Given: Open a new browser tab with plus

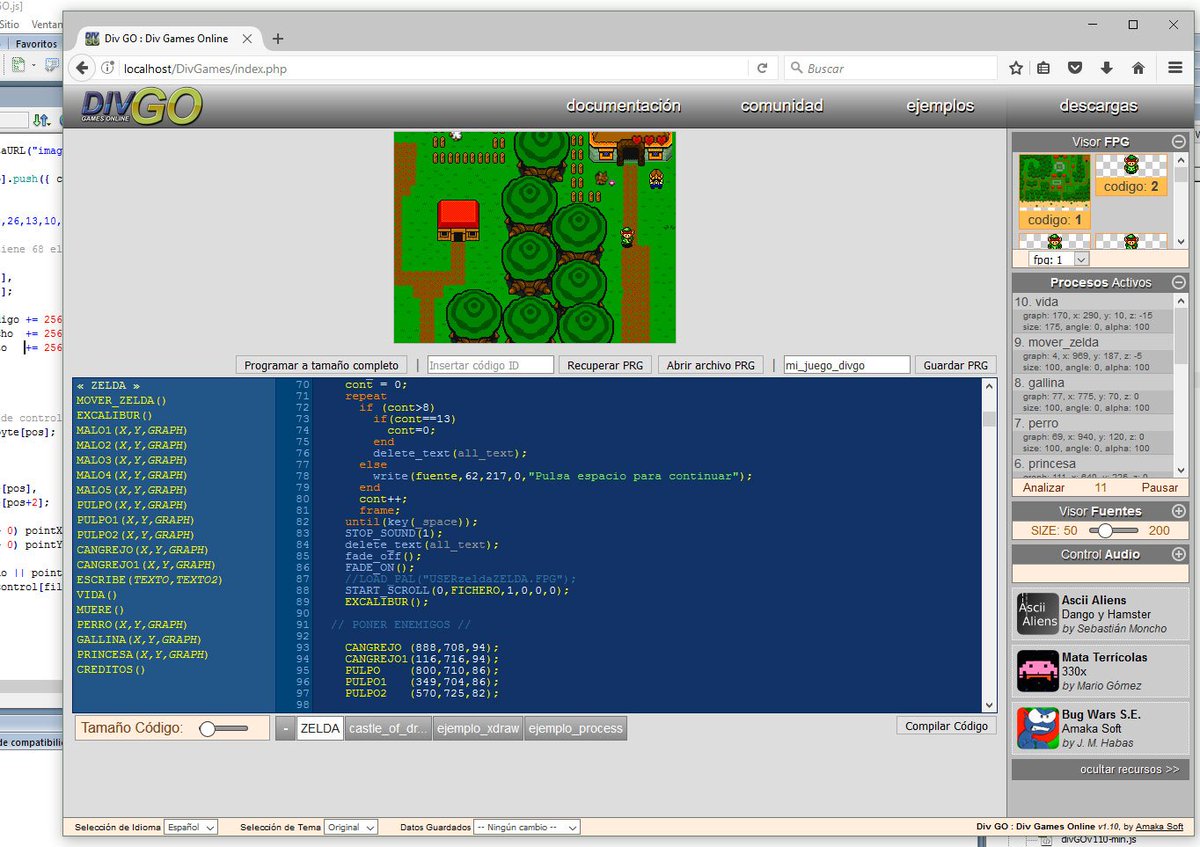Looking at the screenshot, I should (278, 39).
